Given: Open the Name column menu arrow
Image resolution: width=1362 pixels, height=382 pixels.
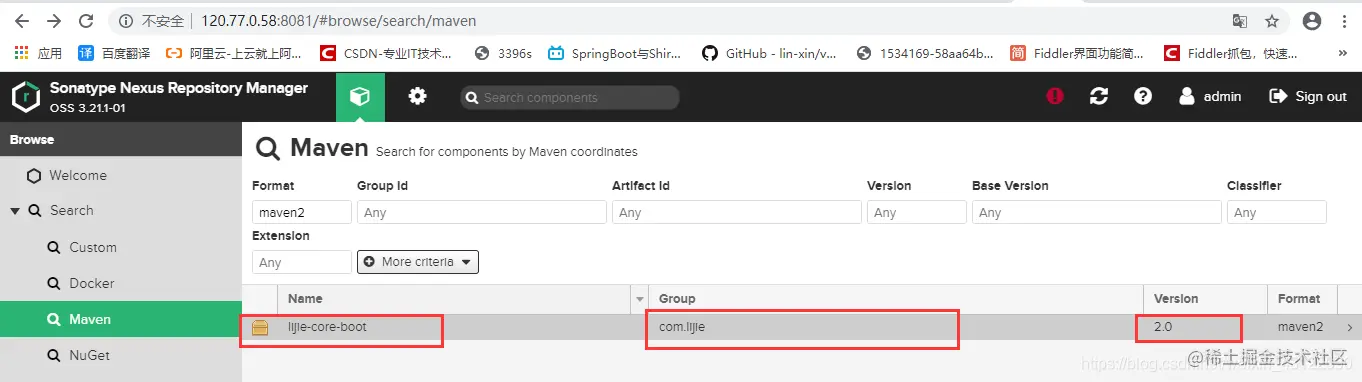Looking at the screenshot, I should click(640, 299).
